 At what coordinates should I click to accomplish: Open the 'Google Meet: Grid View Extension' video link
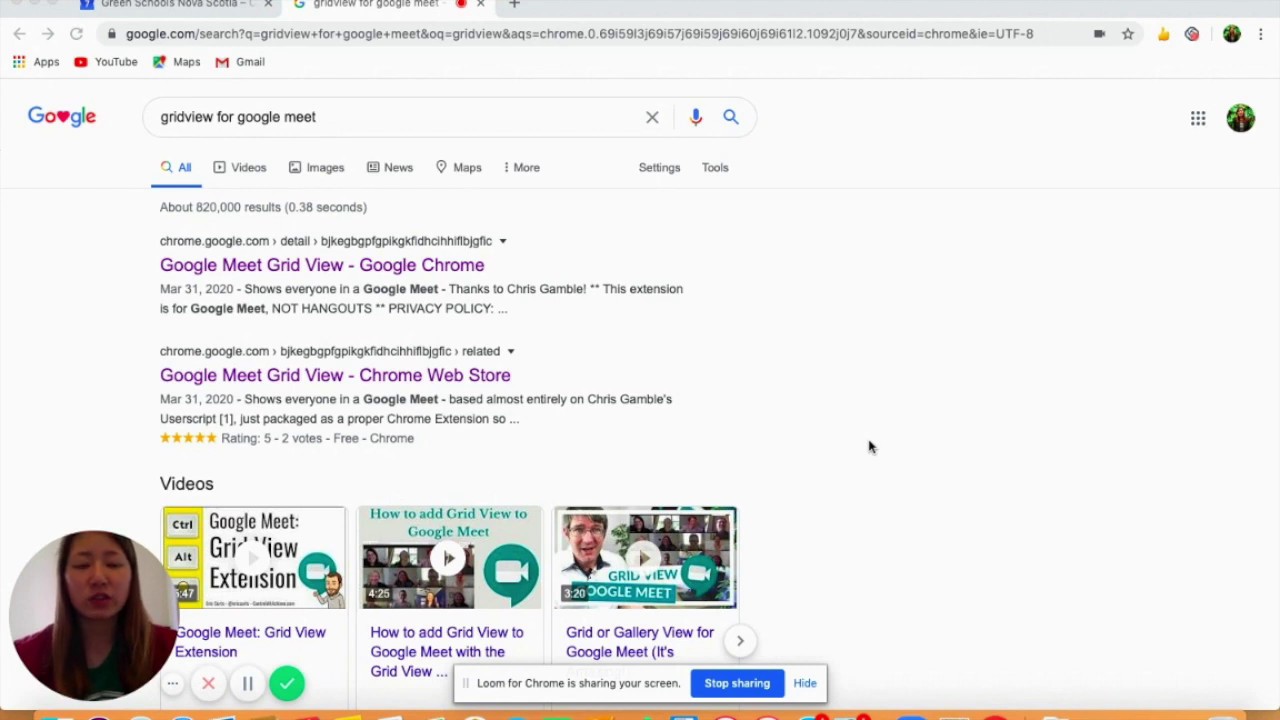point(251,642)
